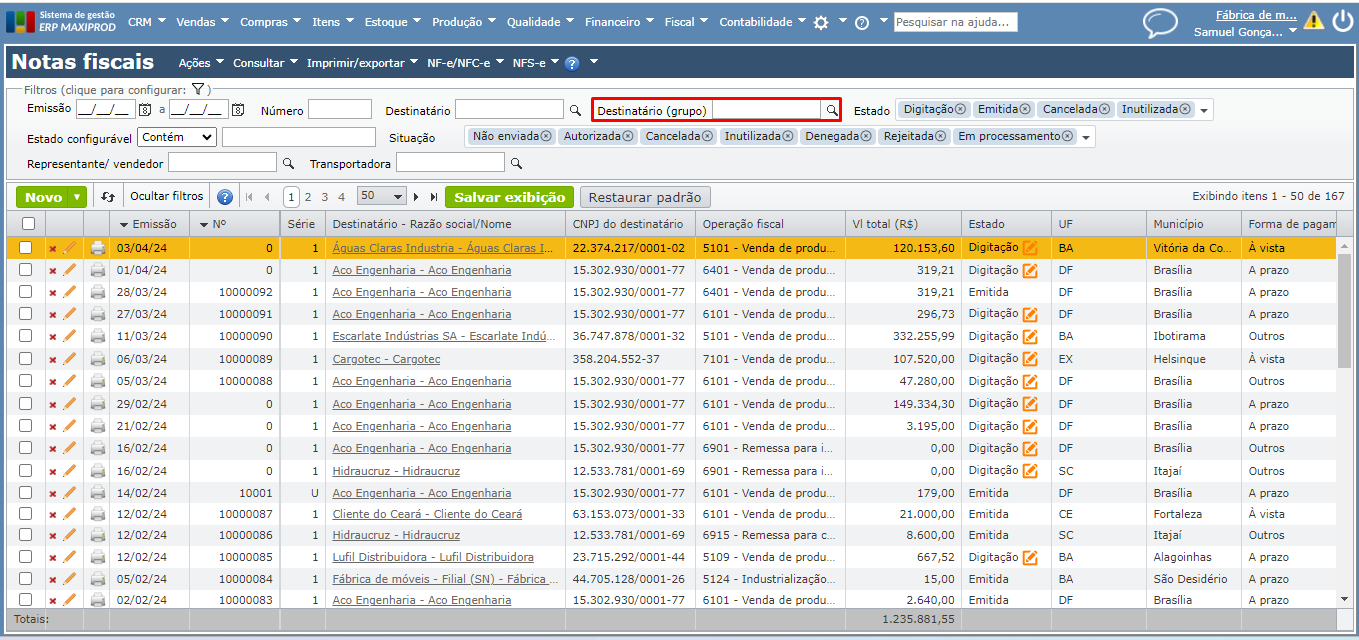Click search magnifier for Destinatário (grupo)
The width and height of the screenshot is (1359, 640).
(x=830, y=110)
